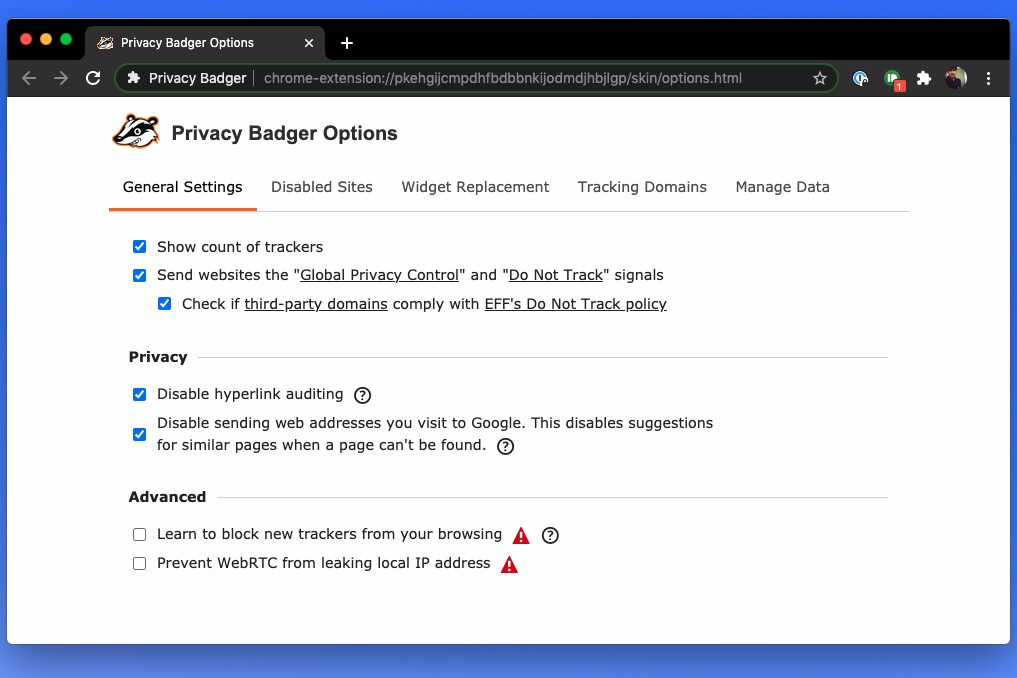Open the Widget Replacement tab

[x=475, y=188]
